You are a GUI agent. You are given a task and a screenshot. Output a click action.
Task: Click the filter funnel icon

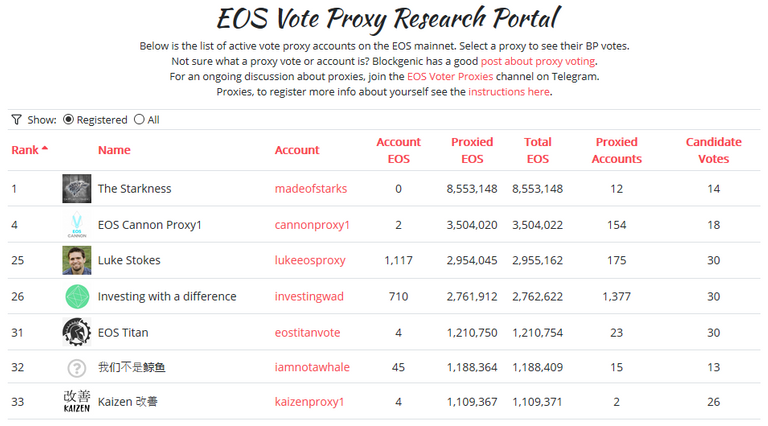click(x=16, y=120)
